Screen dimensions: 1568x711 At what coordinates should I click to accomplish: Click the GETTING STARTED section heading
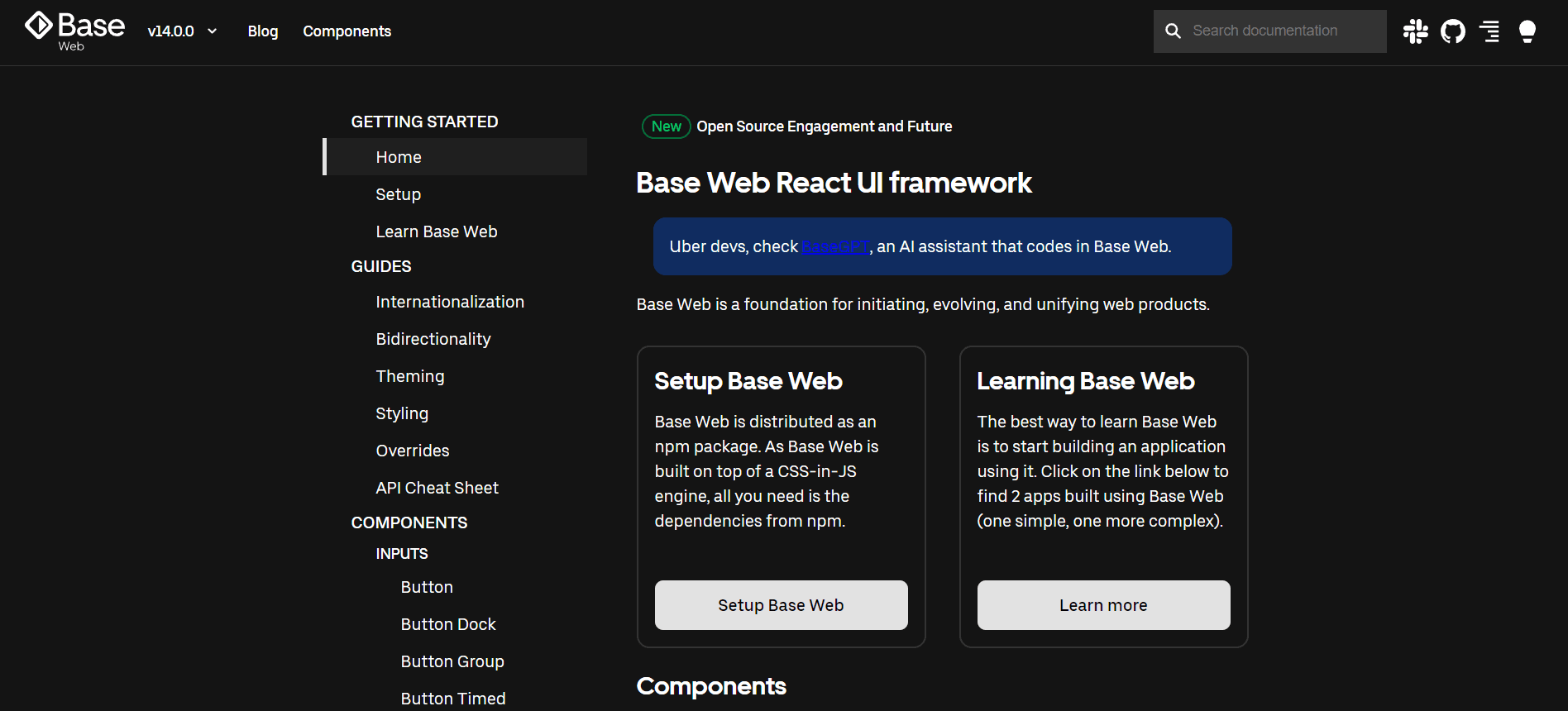[x=424, y=122]
